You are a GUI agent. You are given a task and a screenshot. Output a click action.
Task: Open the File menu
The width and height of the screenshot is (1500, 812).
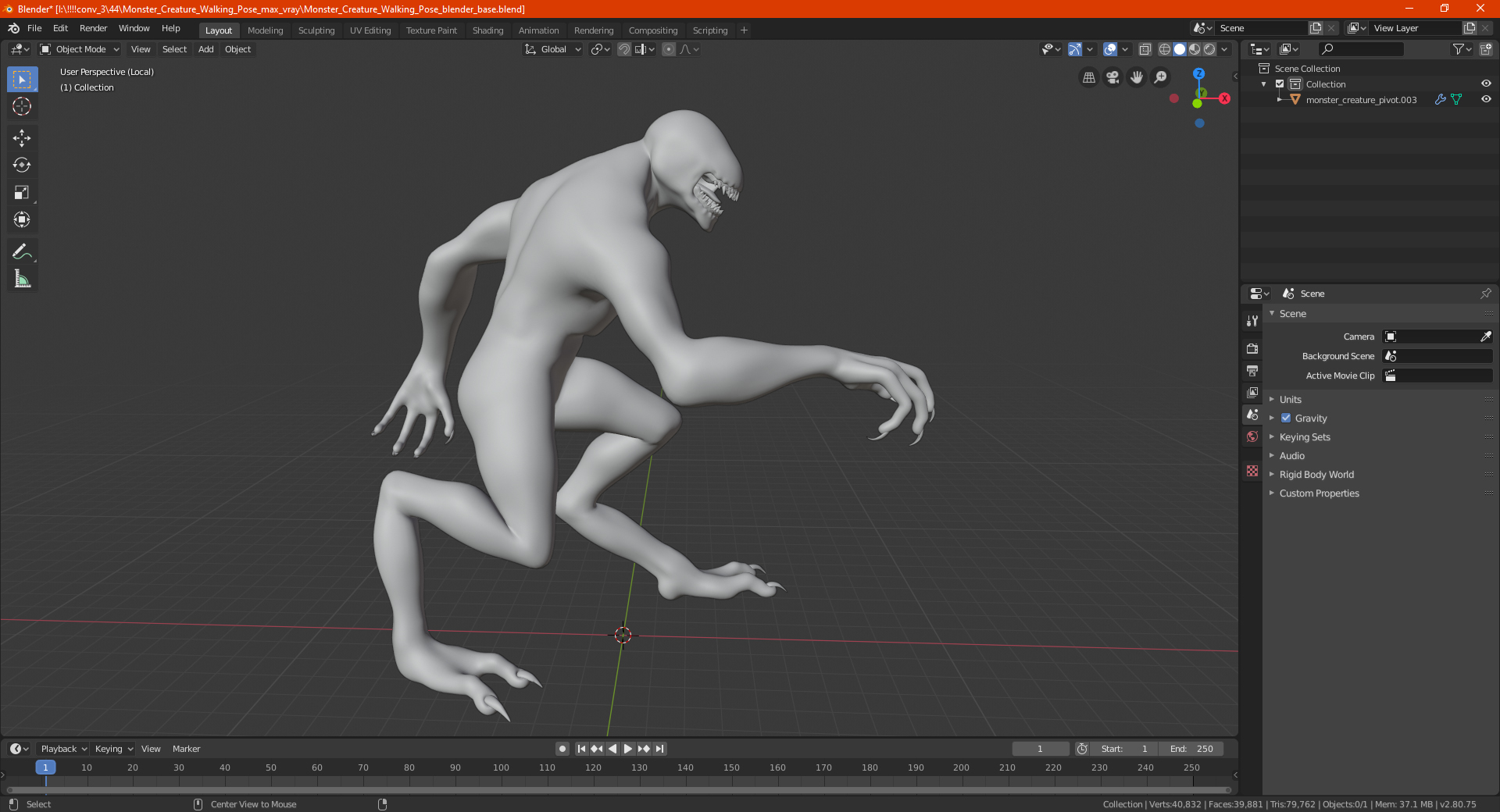34,28
